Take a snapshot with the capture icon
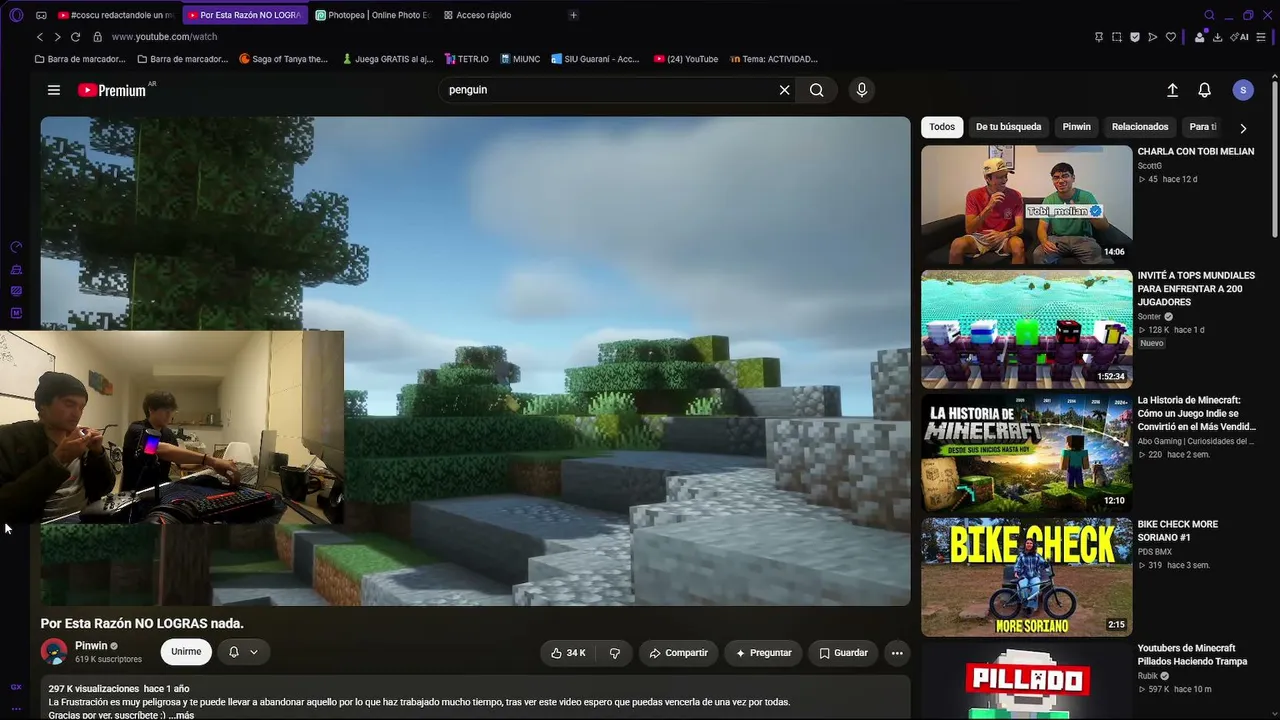 coord(1117,37)
